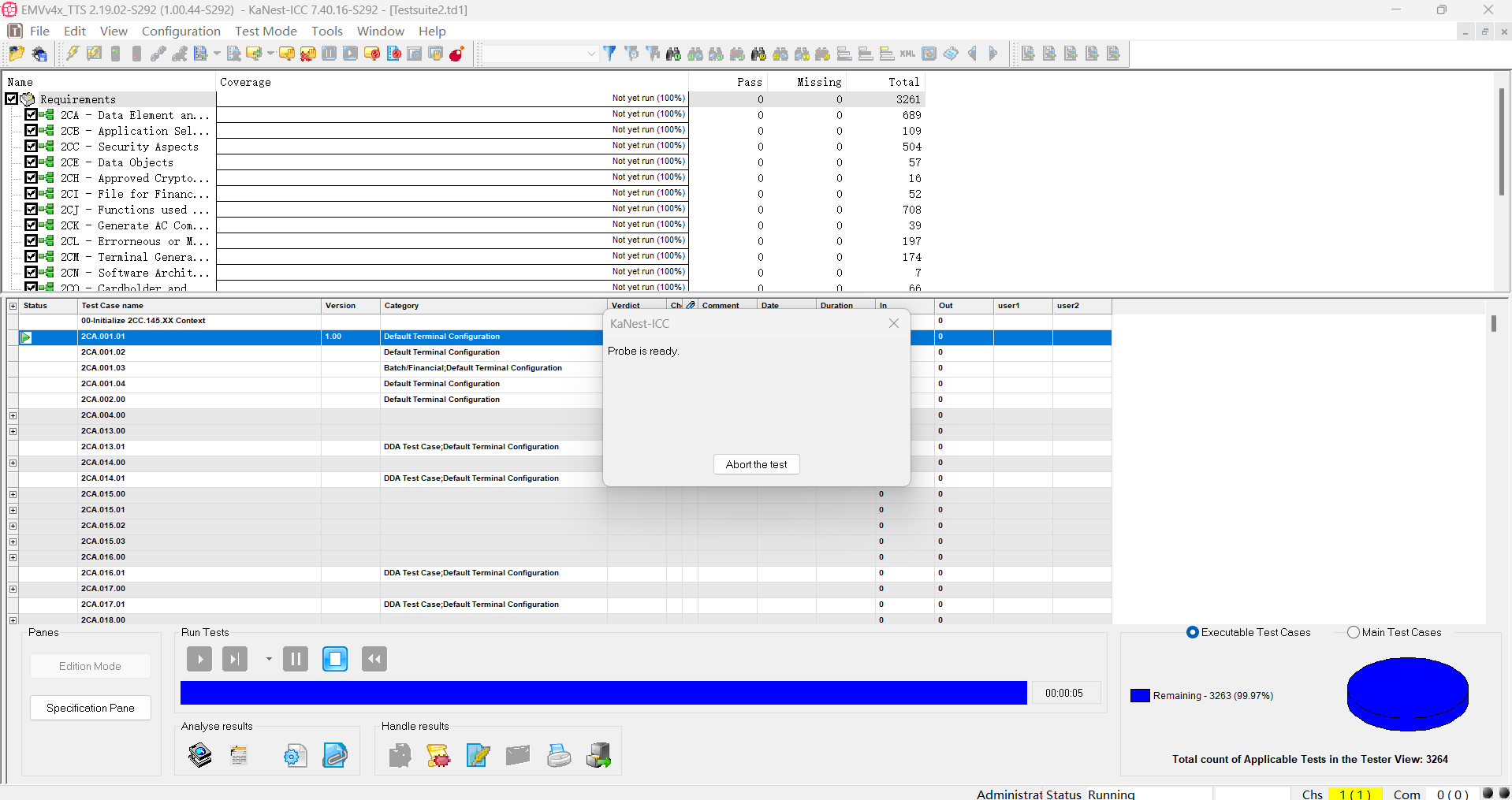Open the Test Mode menu
Screen dimensions: 1512x800
[266, 31]
